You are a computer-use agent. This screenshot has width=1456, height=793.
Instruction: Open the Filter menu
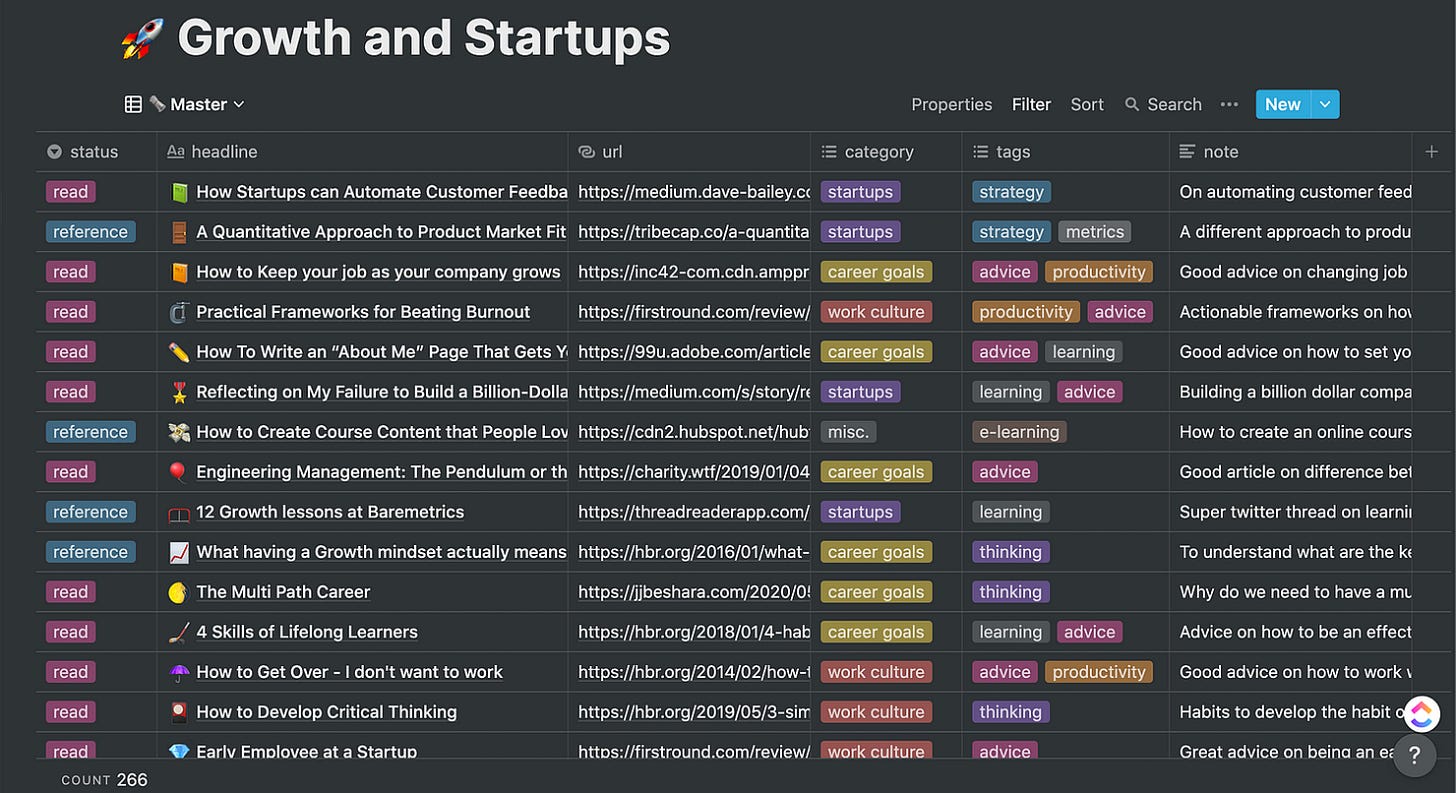tap(1031, 104)
